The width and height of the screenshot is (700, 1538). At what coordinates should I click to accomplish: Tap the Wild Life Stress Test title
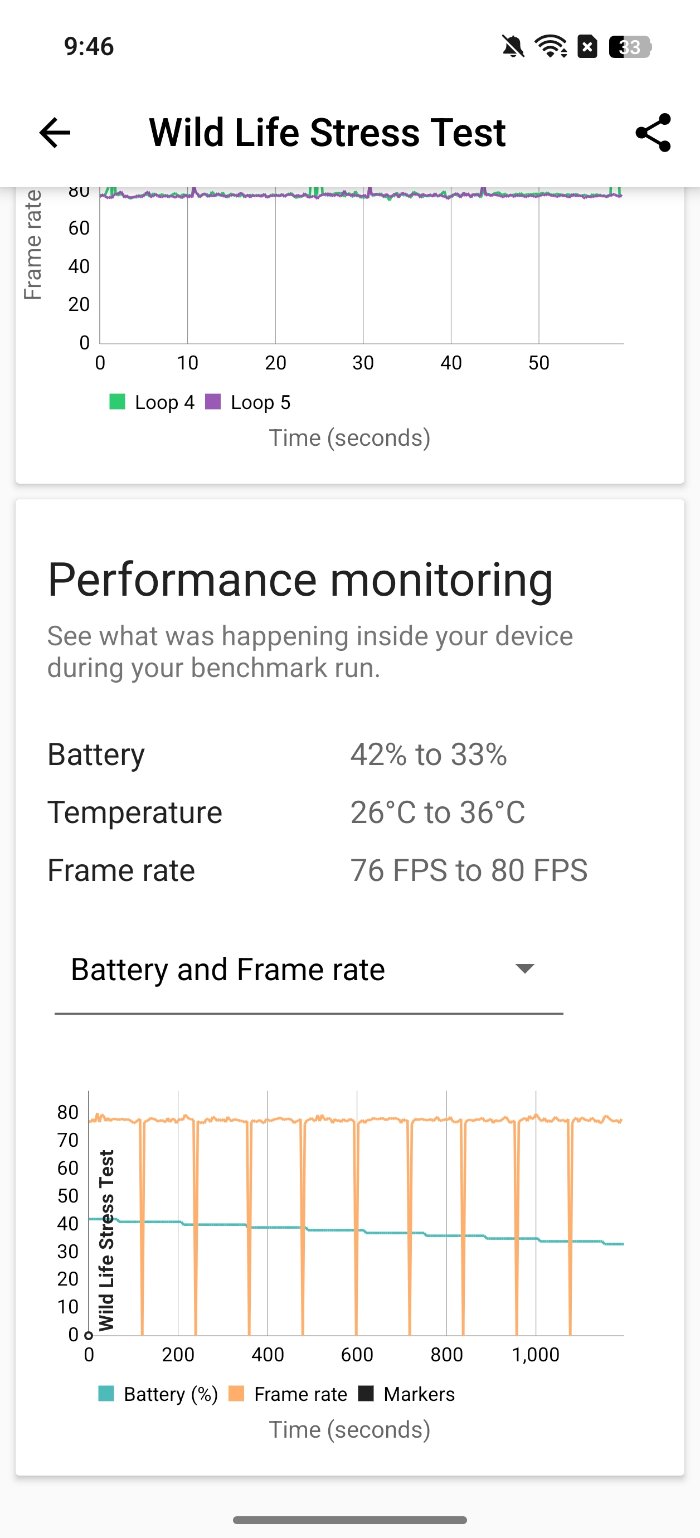(x=328, y=133)
